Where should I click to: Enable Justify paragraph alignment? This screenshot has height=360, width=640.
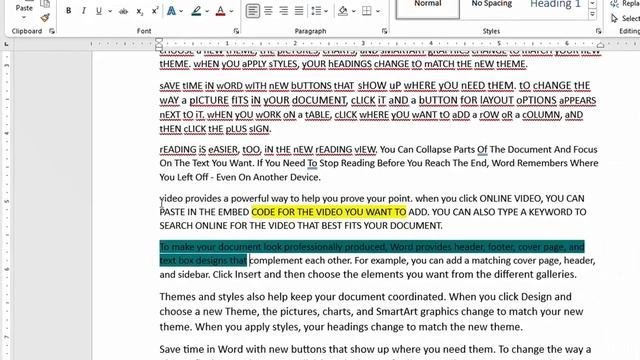[x=299, y=11]
